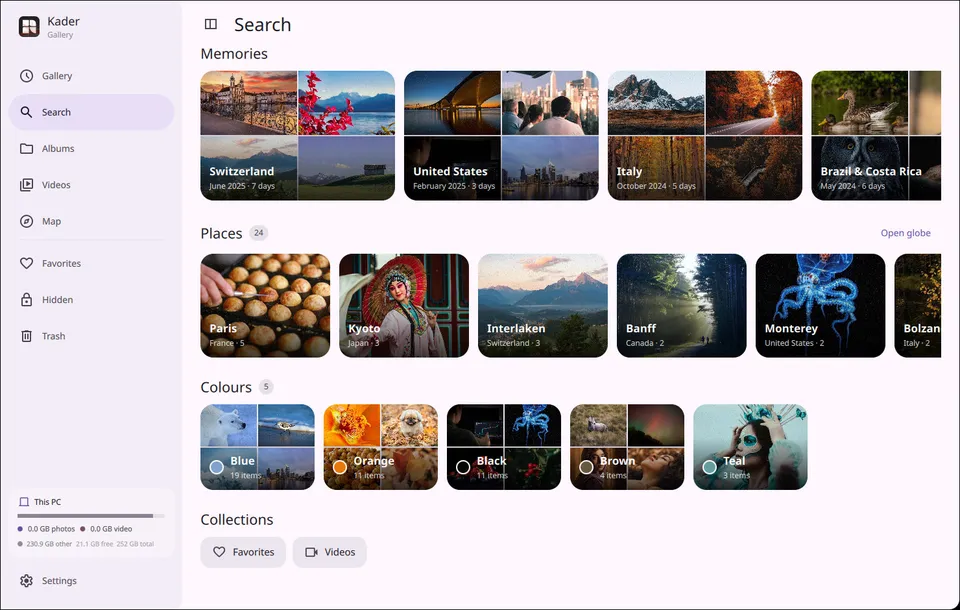The height and width of the screenshot is (610, 960).
Task: Open the Switzerland memory card
Action: pyautogui.click(x=298, y=135)
